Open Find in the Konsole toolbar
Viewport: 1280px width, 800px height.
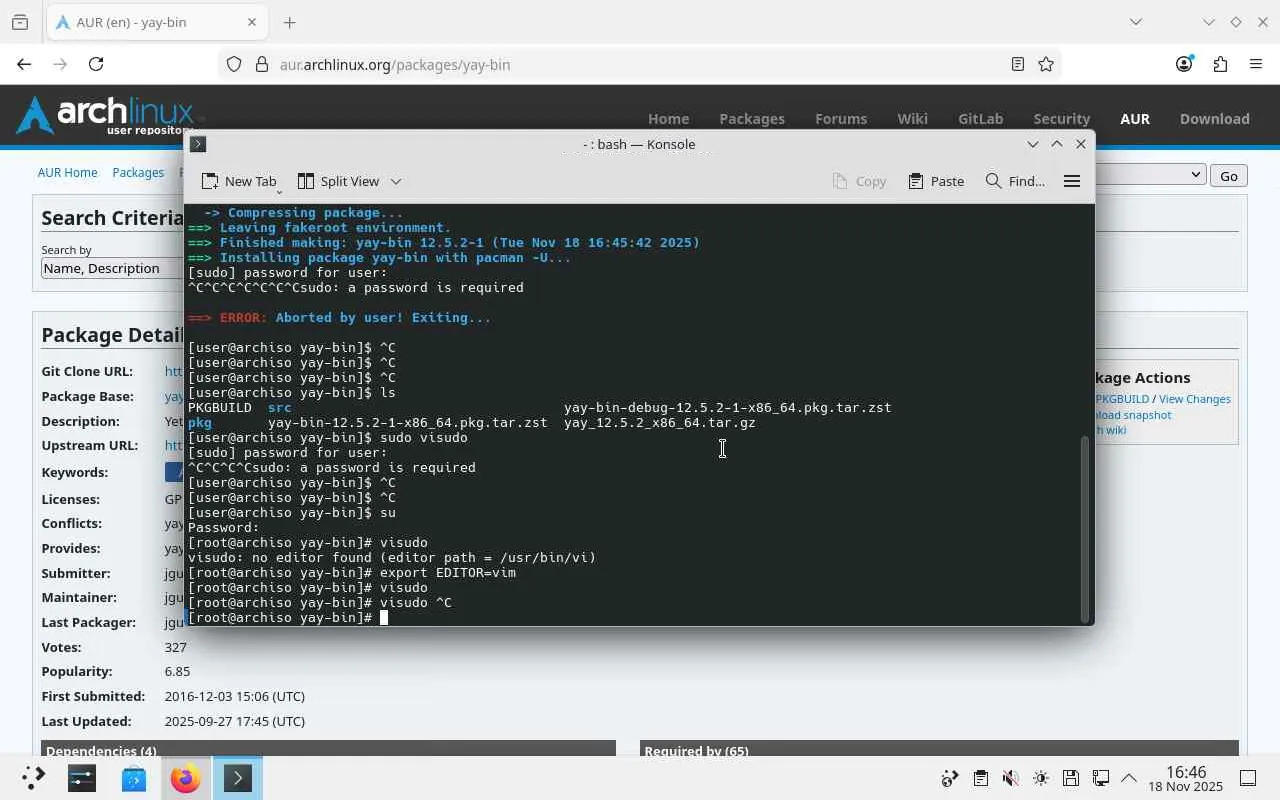(1015, 181)
